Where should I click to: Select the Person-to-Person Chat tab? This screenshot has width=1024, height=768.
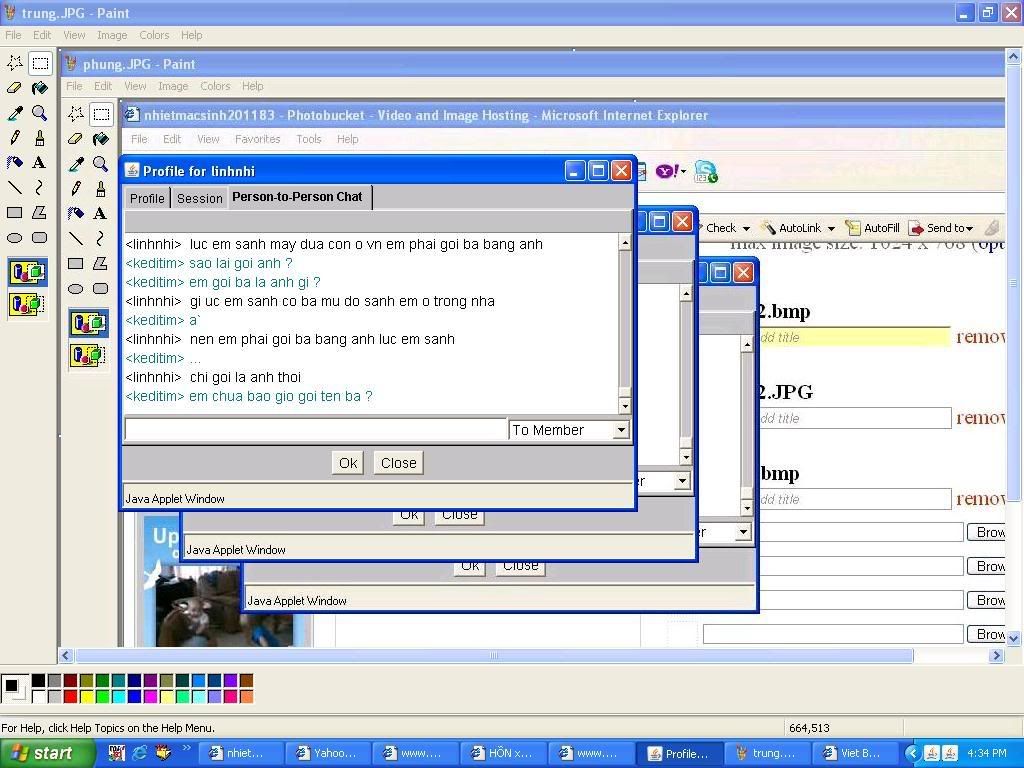point(297,197)
